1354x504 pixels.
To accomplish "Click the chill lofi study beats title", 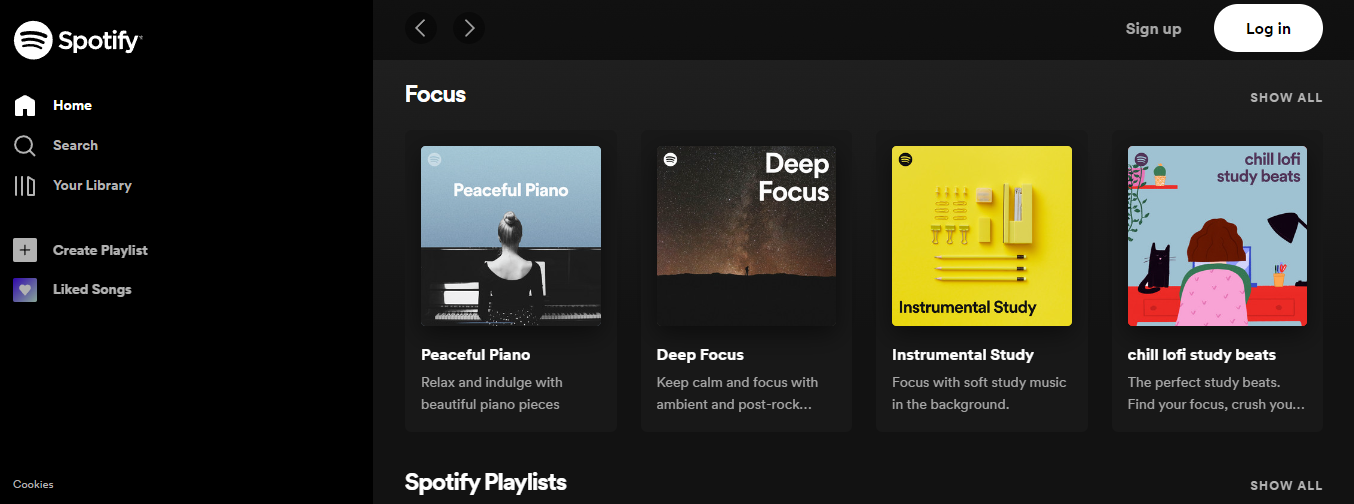I will pos(1202,354).
